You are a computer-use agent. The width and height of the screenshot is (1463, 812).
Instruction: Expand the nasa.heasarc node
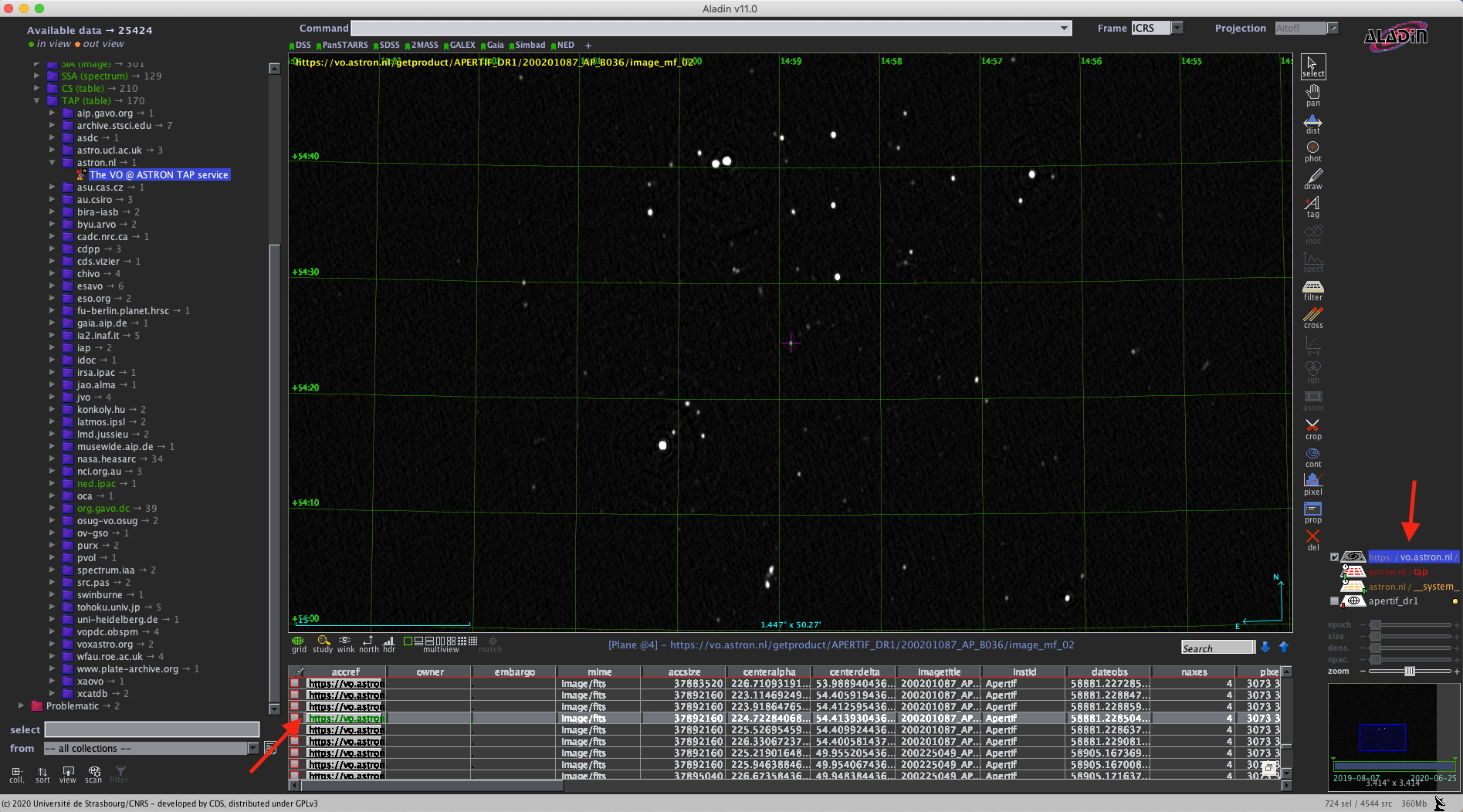52,458
